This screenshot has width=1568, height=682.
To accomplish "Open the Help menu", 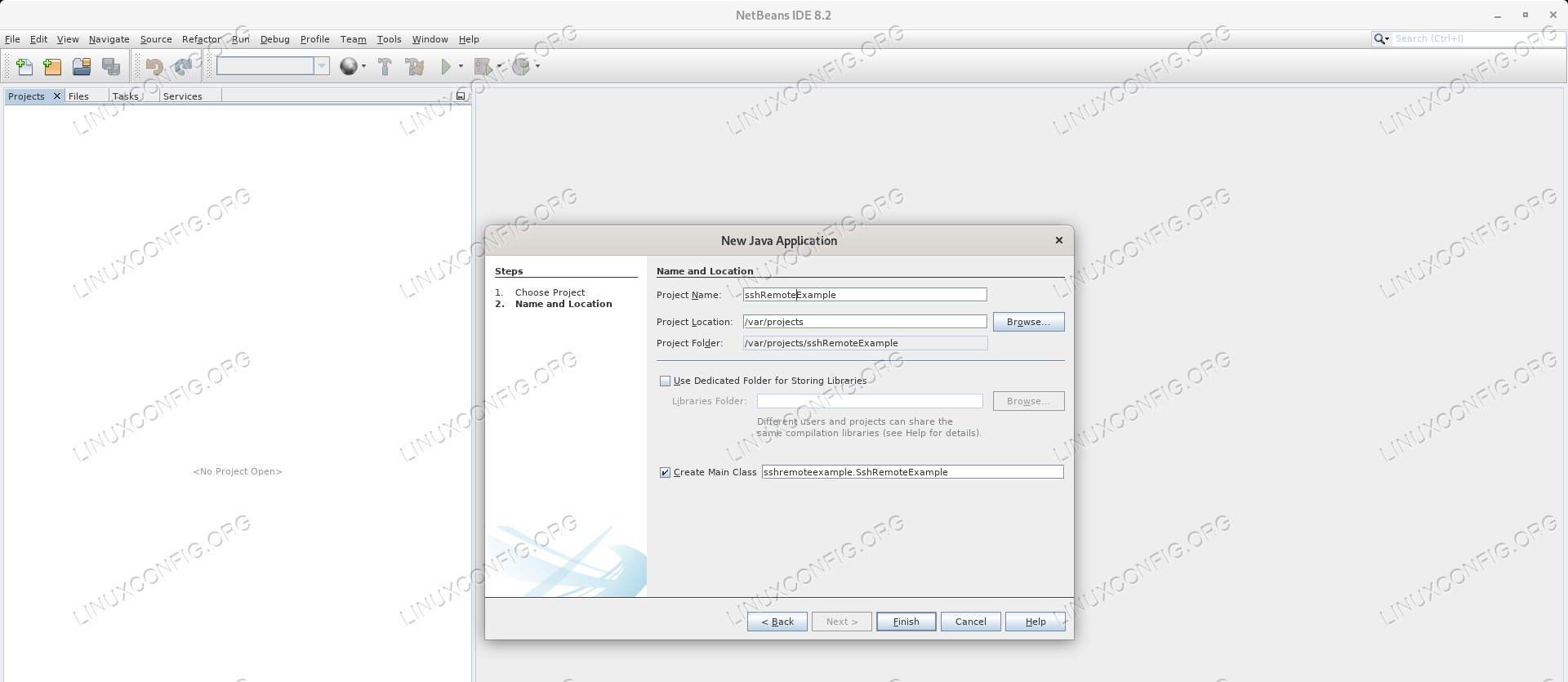I will 469,39.
